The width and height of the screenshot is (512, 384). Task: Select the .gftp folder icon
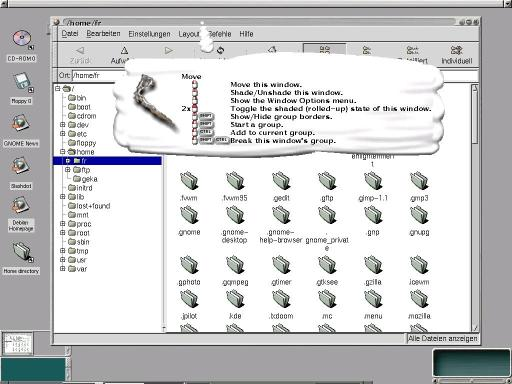[x=327, y=181]
